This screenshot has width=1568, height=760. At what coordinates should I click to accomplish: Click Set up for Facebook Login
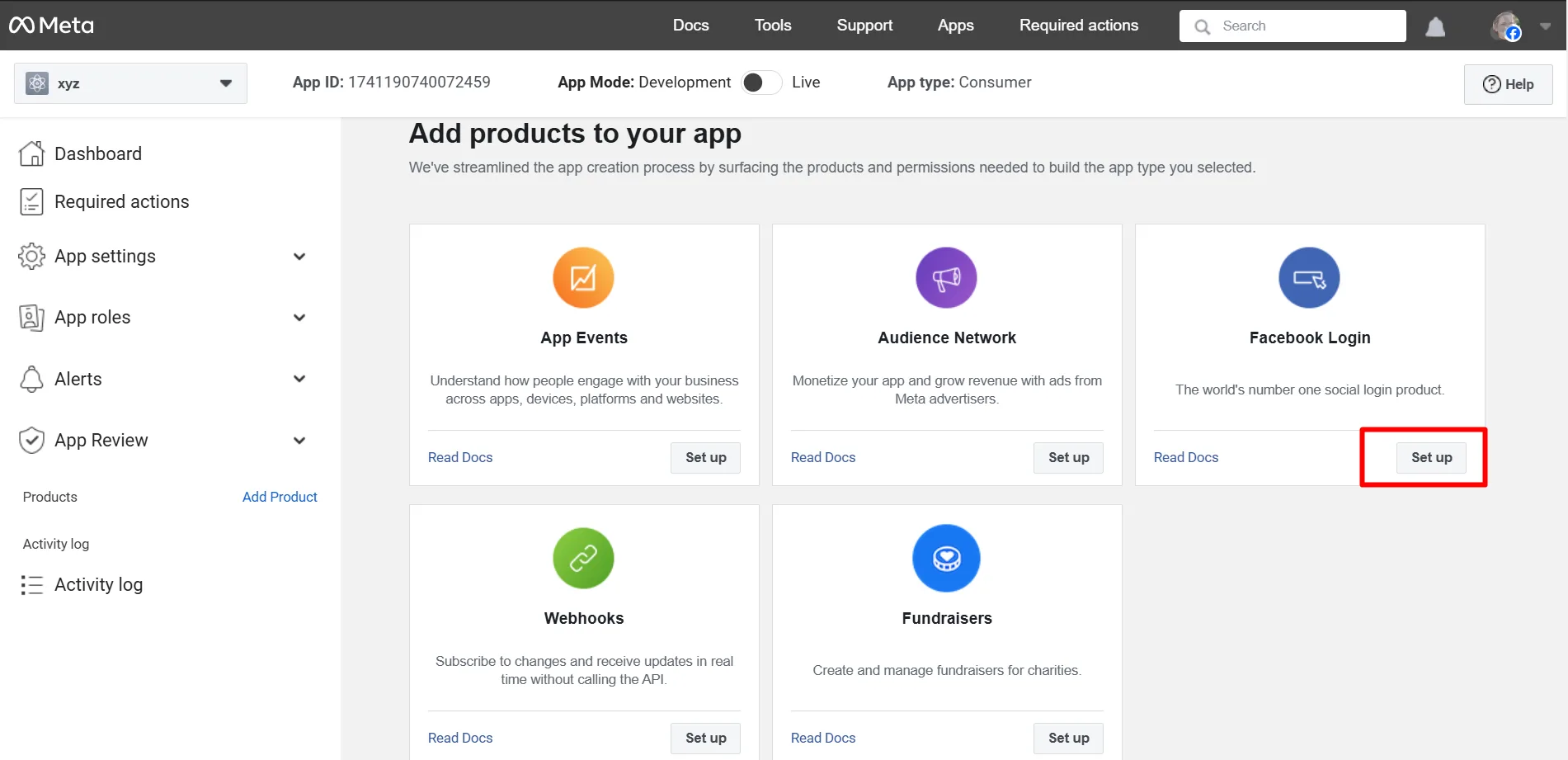pos(1431,458)
